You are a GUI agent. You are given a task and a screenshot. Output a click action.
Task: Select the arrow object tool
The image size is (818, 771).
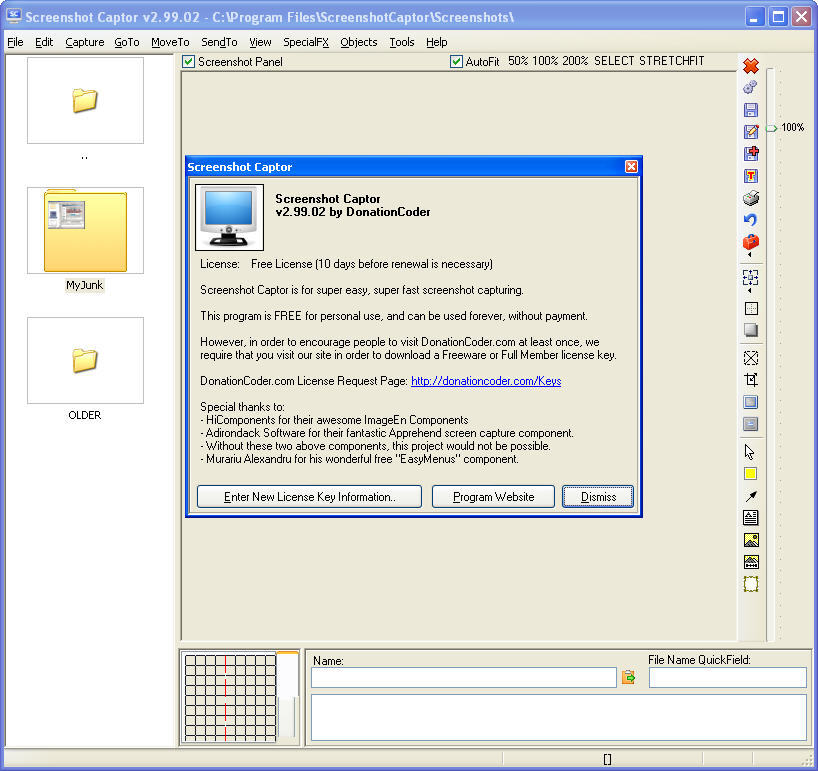(x=751, y=496)
